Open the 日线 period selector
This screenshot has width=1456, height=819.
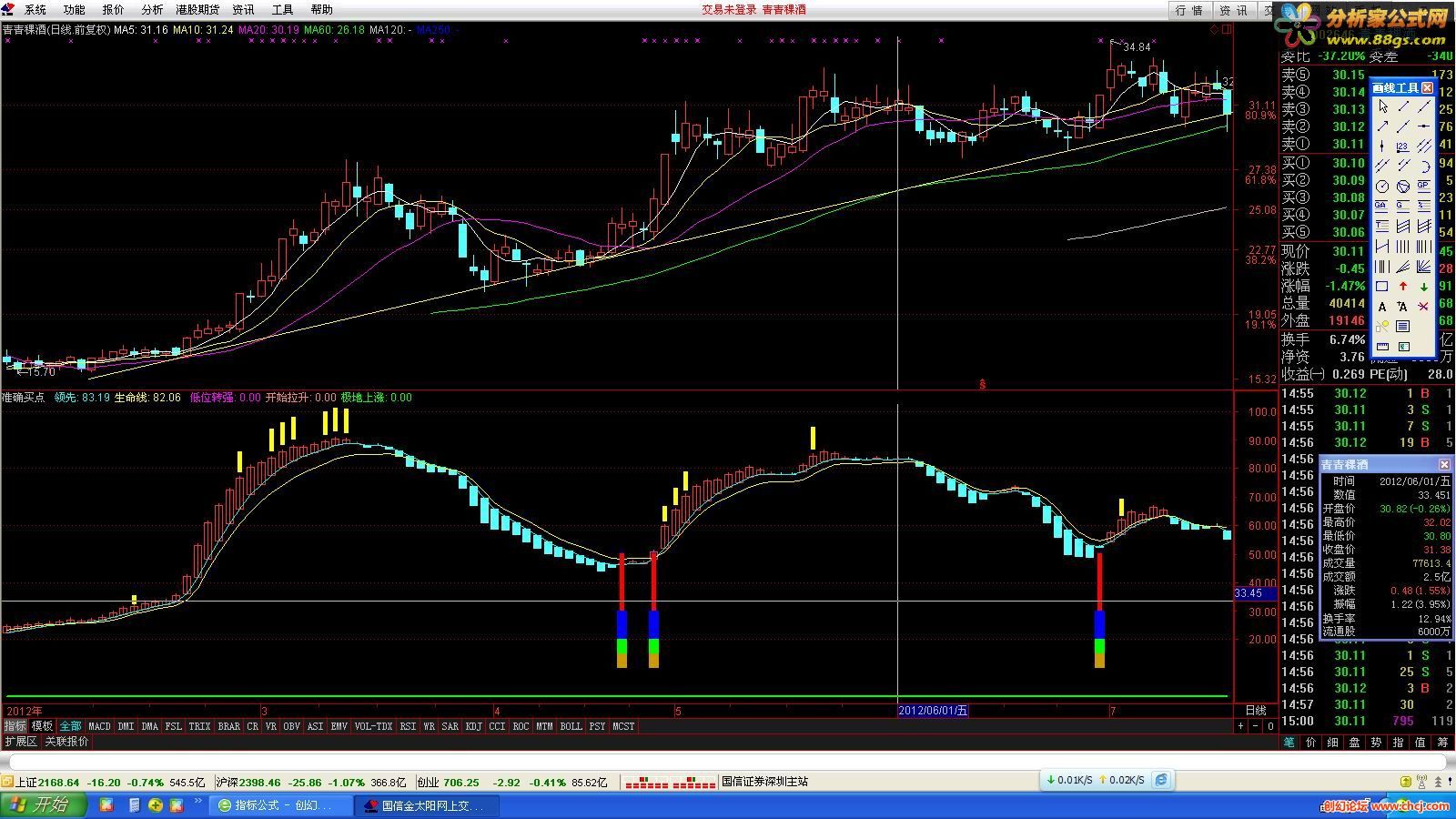click(x=1256, y=711)
